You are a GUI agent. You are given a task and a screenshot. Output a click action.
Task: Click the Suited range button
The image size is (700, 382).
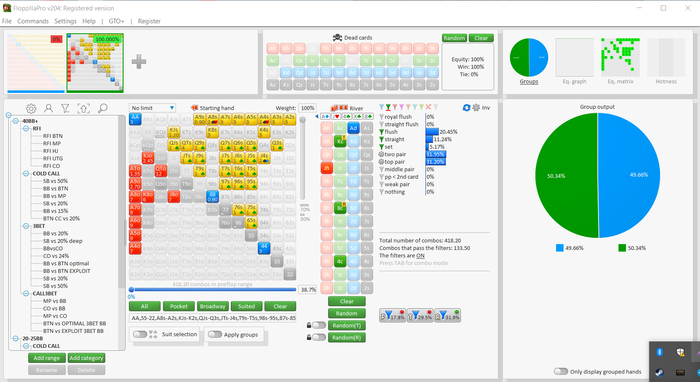[246, 306]
